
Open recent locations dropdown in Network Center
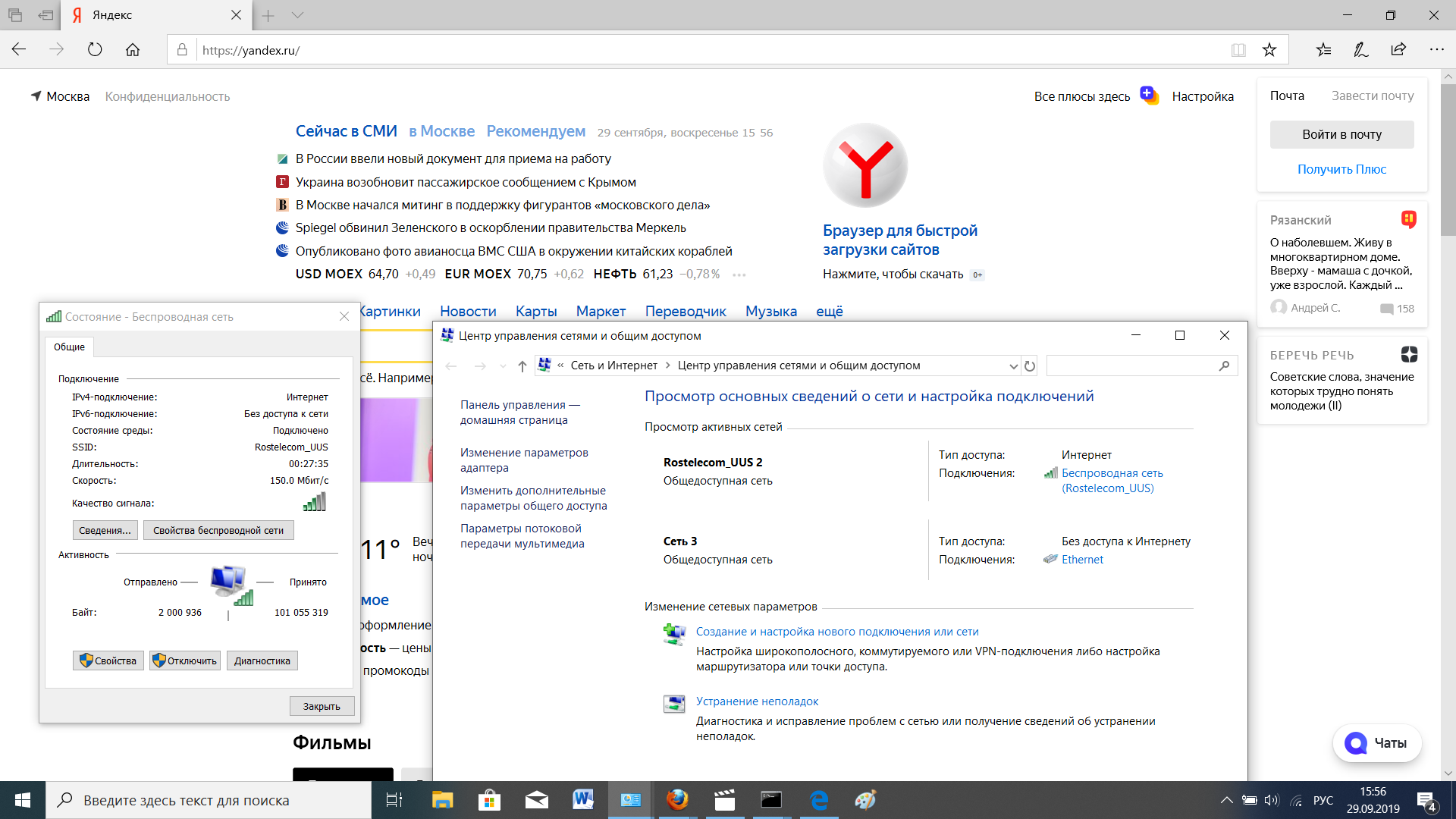tap(503, 366)
